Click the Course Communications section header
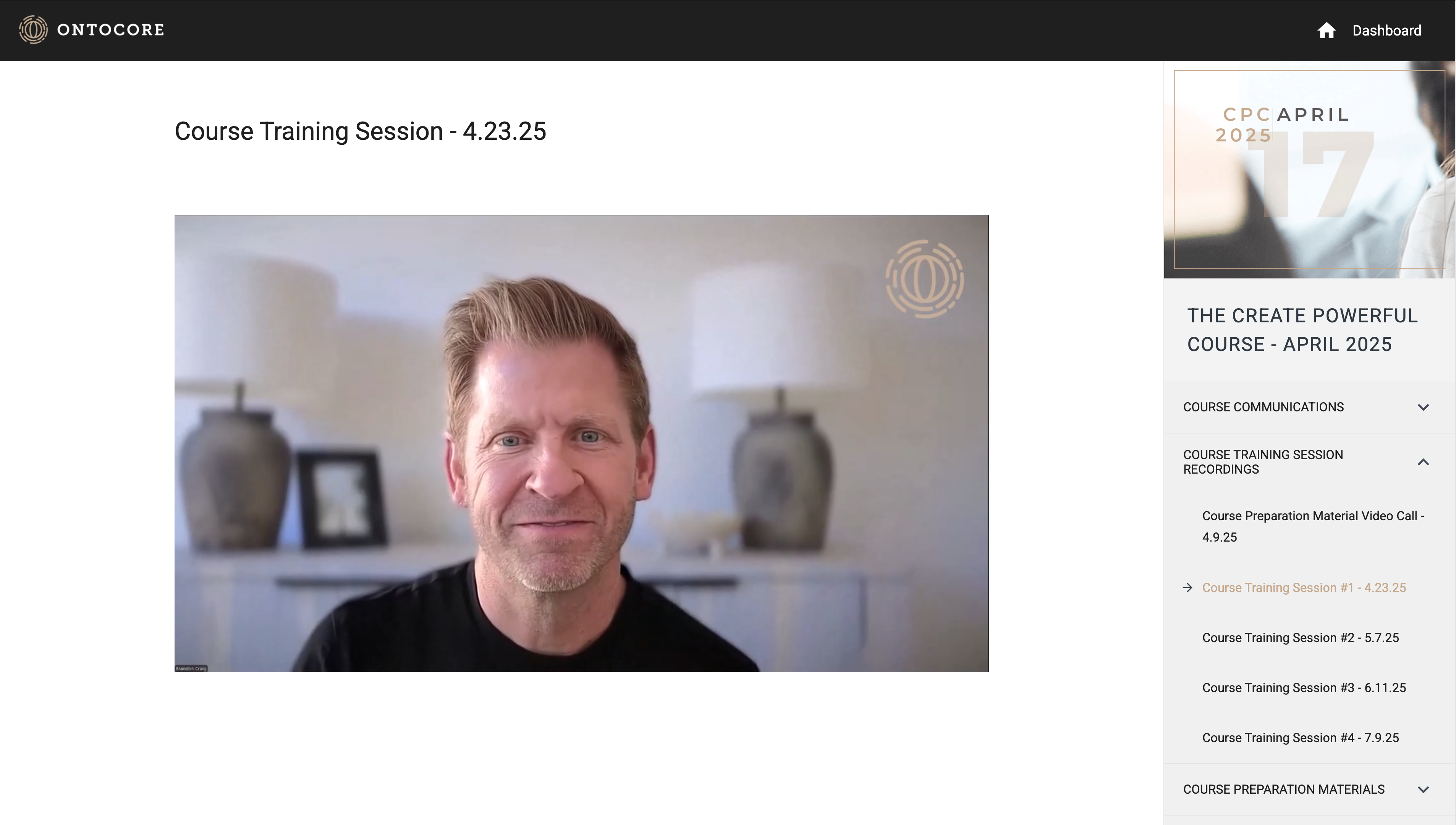The image size is (1456, 825). click(x=1309, y=407)
